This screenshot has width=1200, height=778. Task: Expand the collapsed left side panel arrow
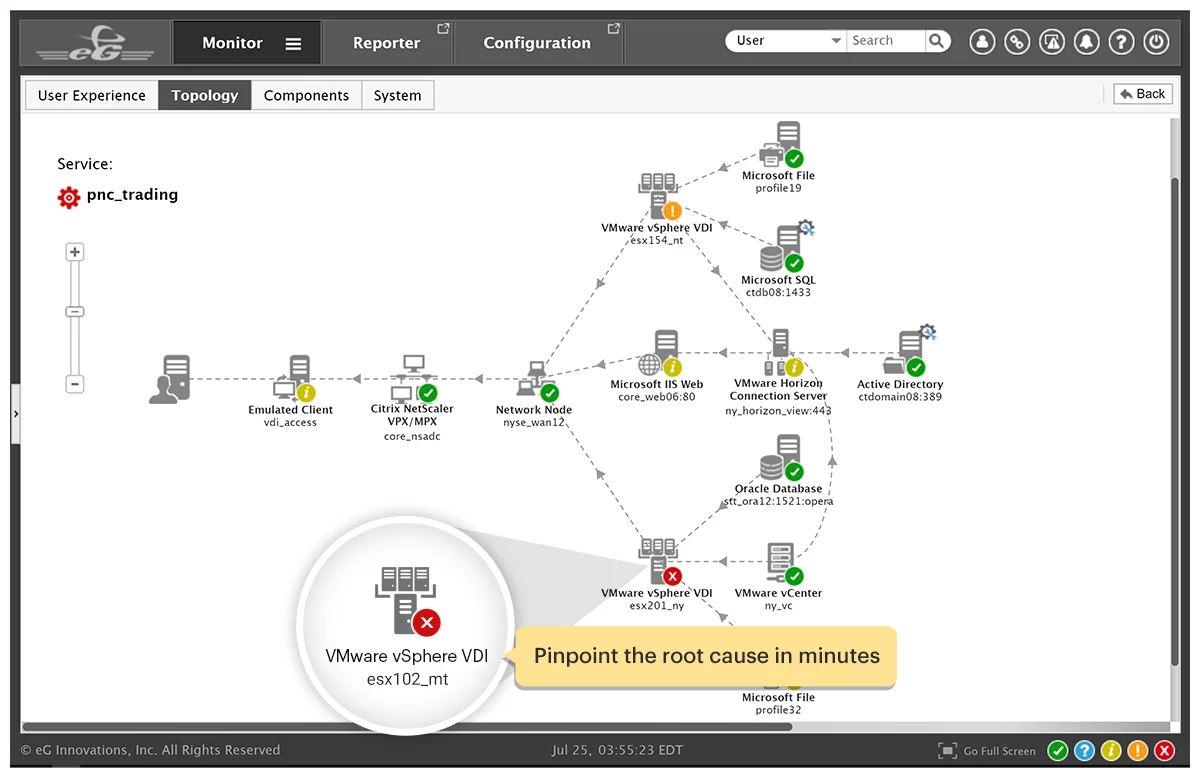tap(15, 412)
